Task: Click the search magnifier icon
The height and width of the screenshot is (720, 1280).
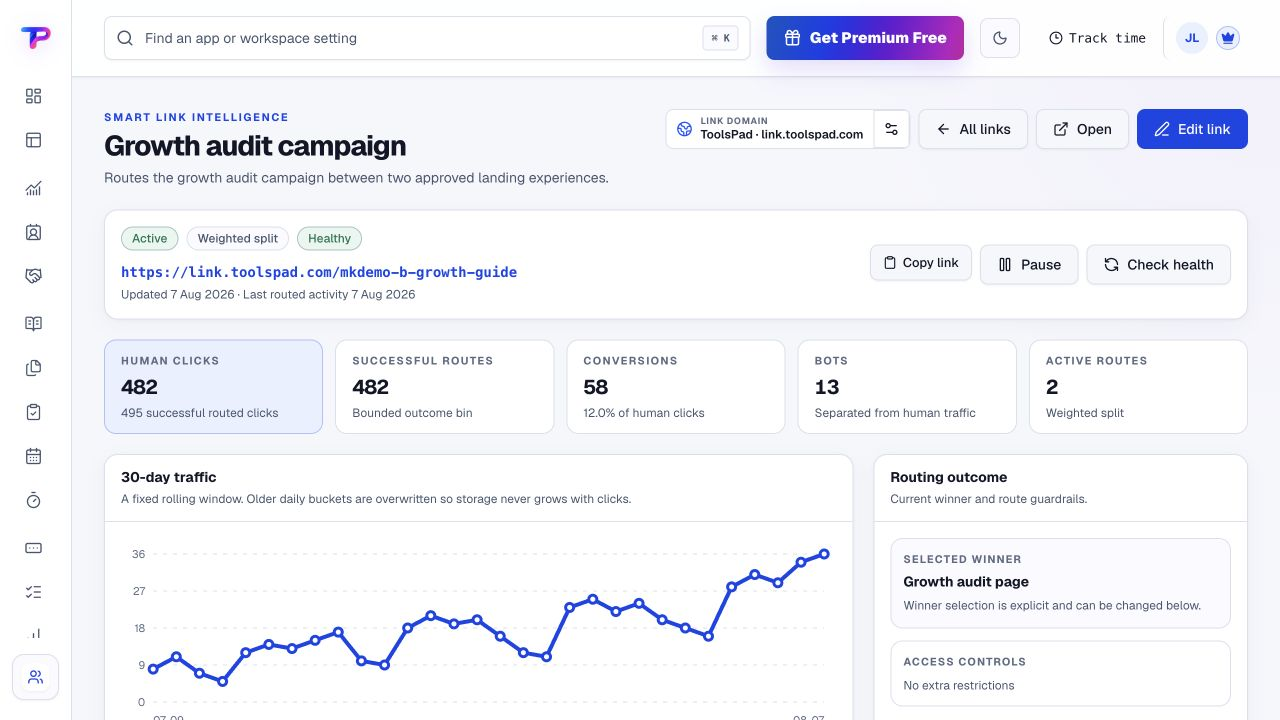Action: [125, 38]
